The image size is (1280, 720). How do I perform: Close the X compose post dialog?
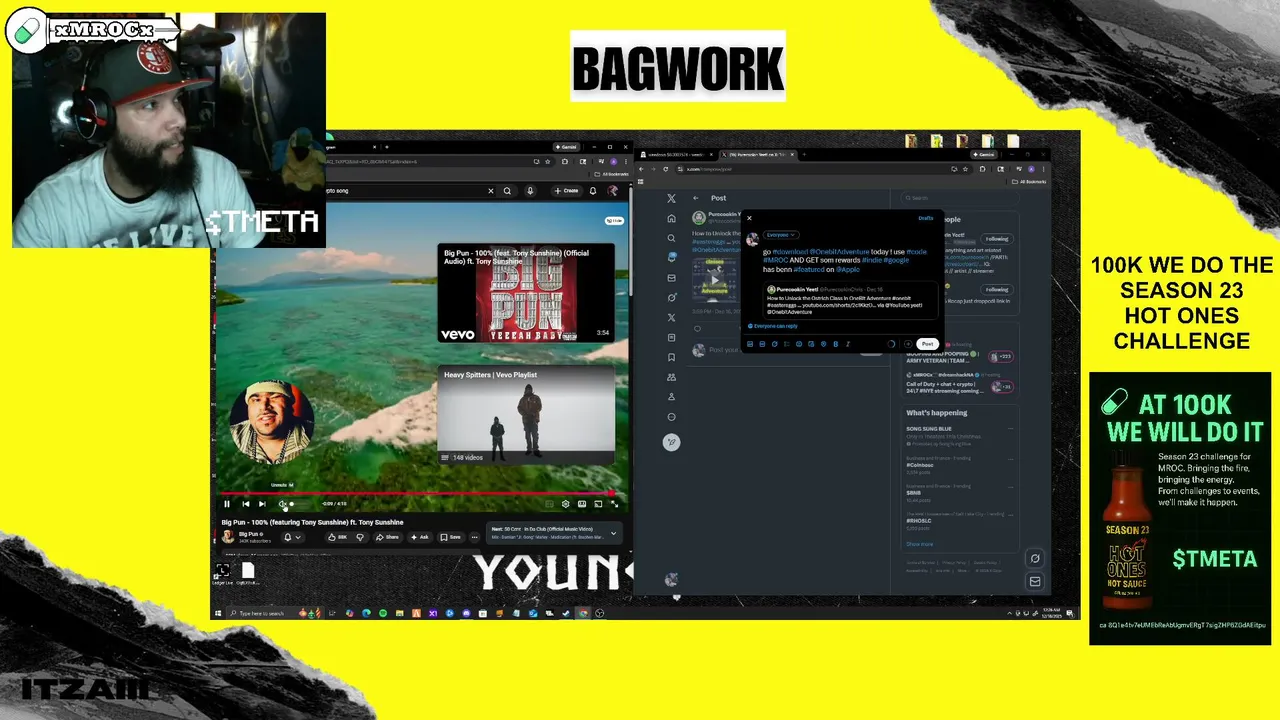(x=749, y=218)
